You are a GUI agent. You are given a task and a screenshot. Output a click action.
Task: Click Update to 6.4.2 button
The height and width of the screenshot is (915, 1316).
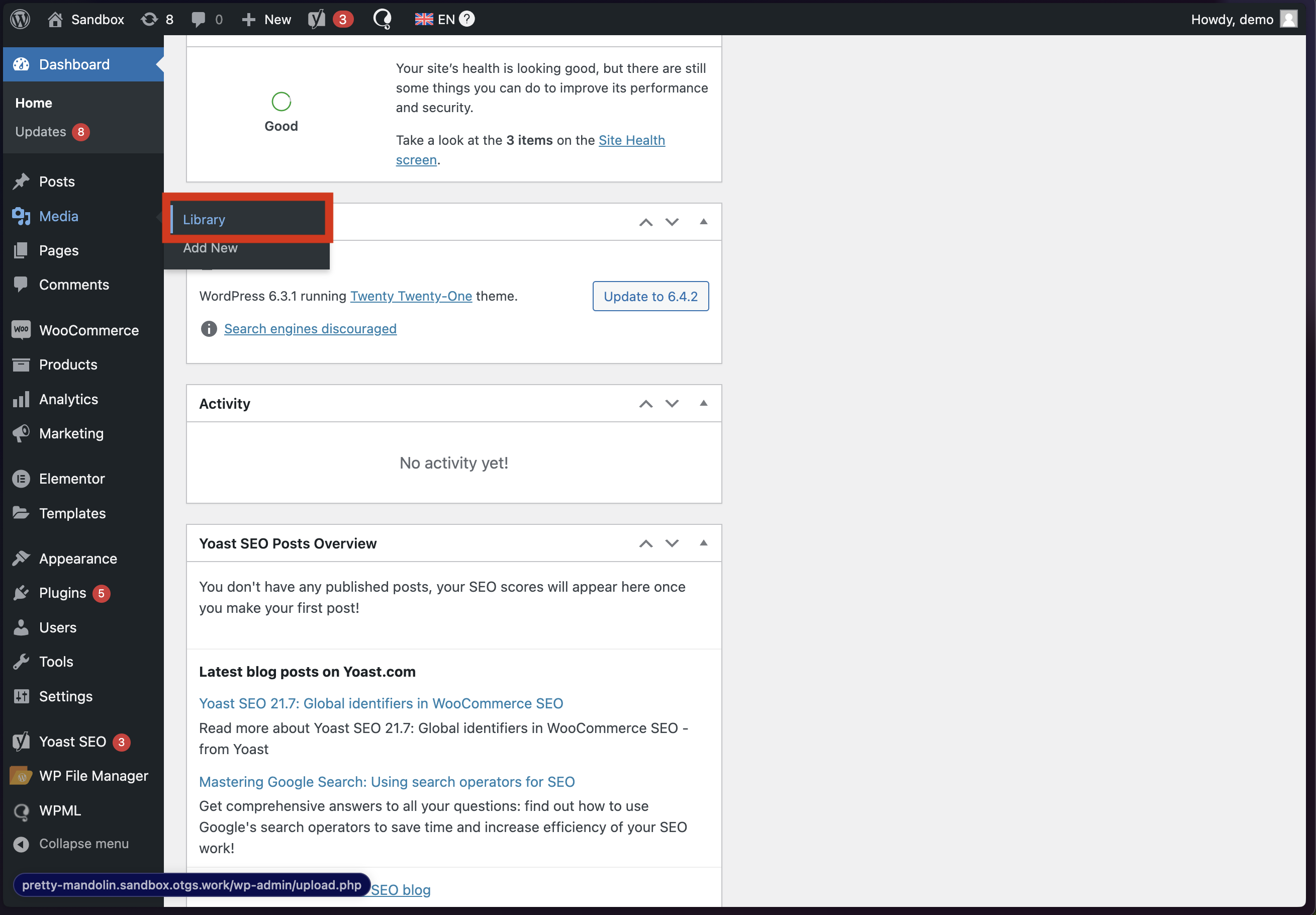pyautogui.click(x=650, y=296)
